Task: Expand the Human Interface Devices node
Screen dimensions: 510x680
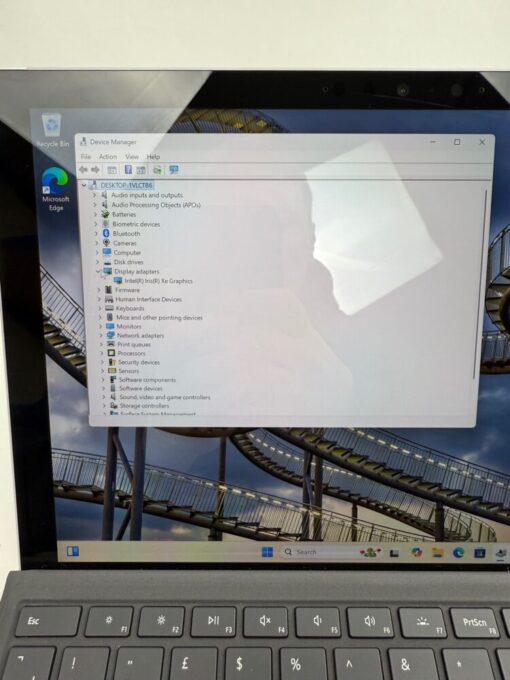Action: tap(99, 299)
